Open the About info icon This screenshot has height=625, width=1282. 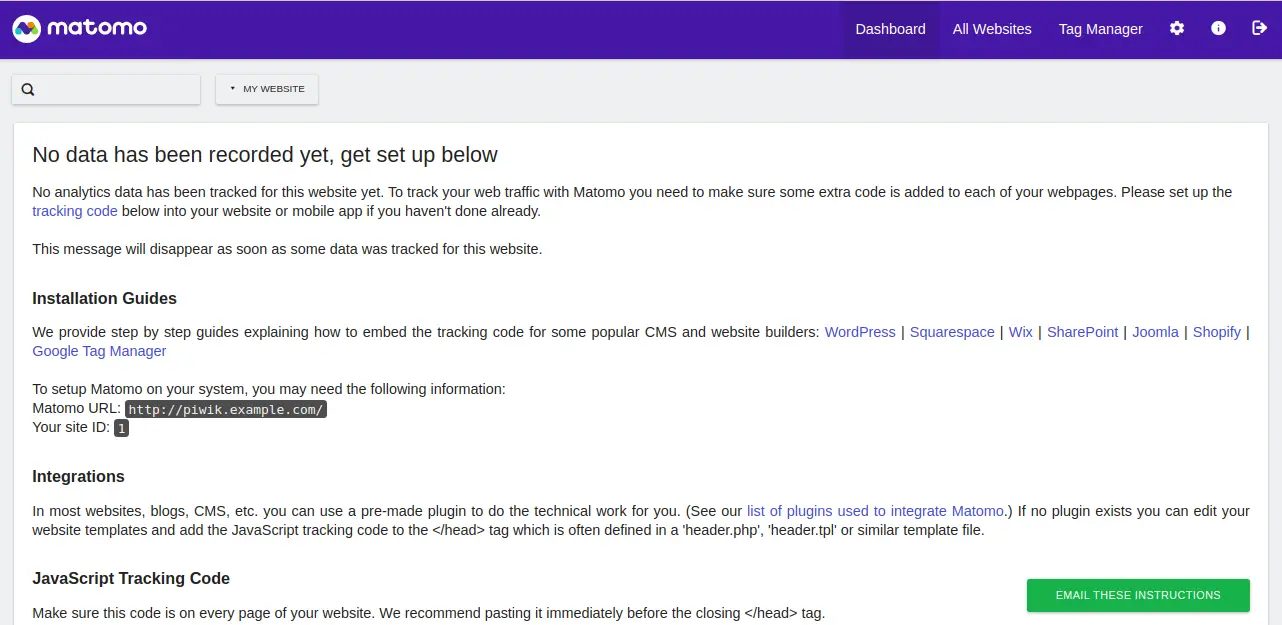click(1218, 29)
